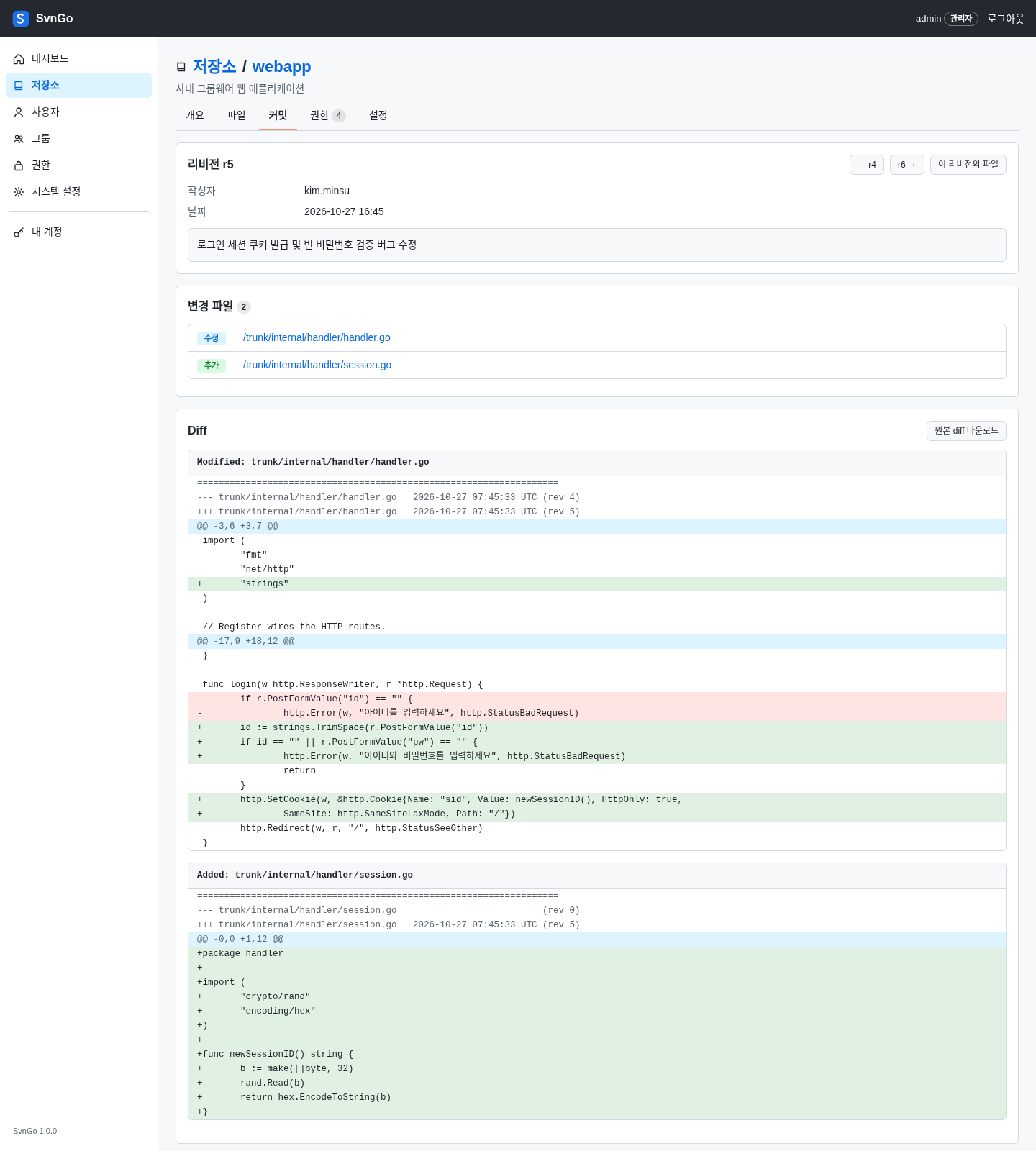
Task: Switch to the 개요 tab
Action: tap(195, 115)
